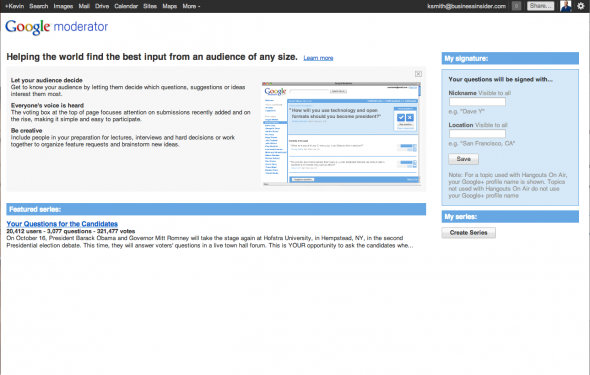Open Your Questions for the Candidates series
Viewport: 590px width, 375px height.
click(x=62, y=224)
